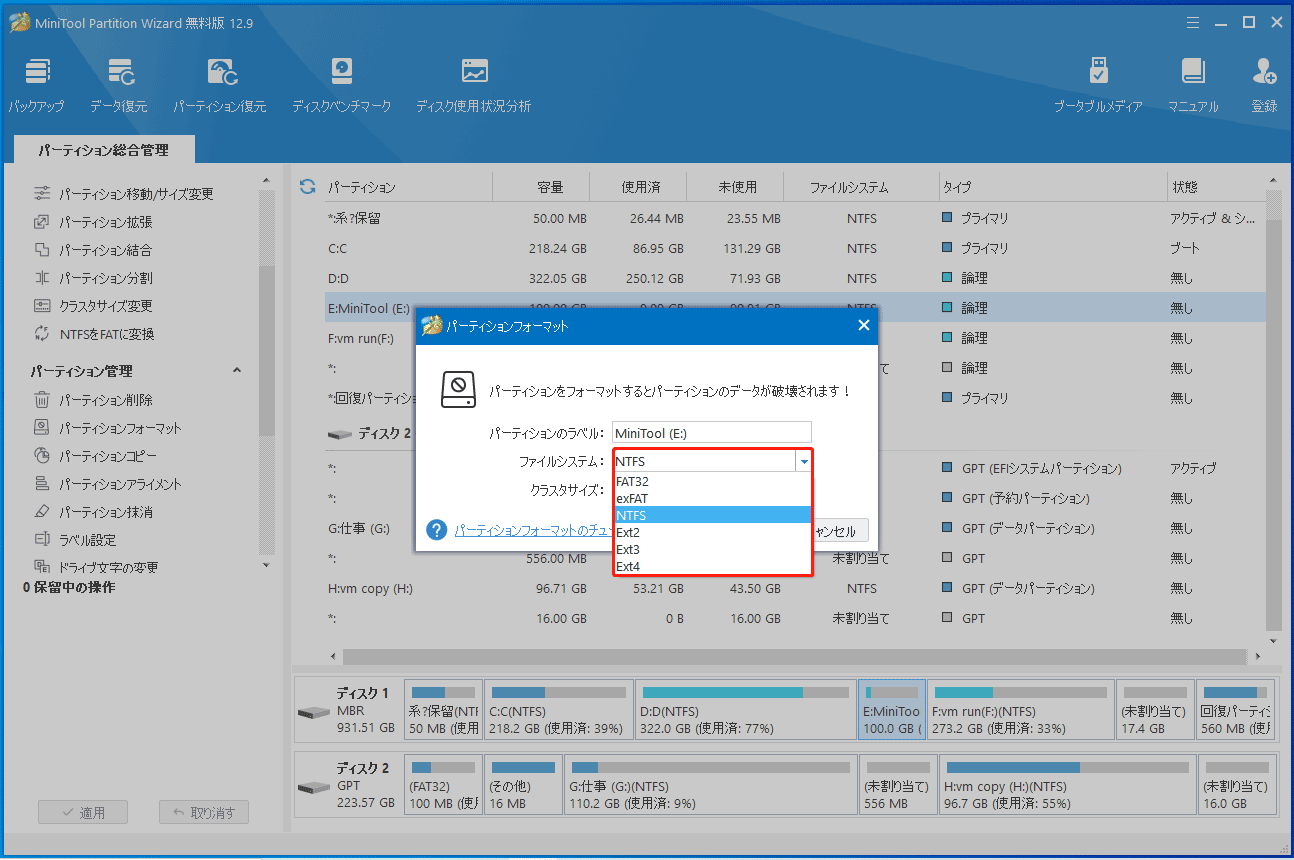Click the help question mark icon in dialog

(x=436, y=530)
